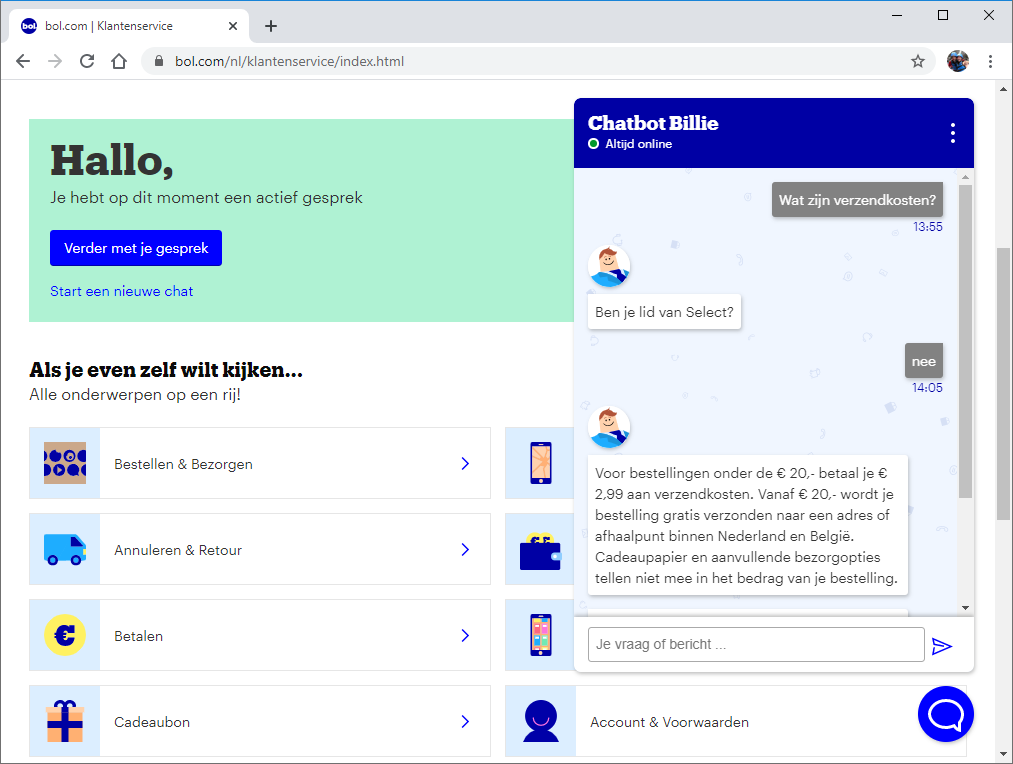Expand the Cadeaubon chevron

tap(465, 721)
